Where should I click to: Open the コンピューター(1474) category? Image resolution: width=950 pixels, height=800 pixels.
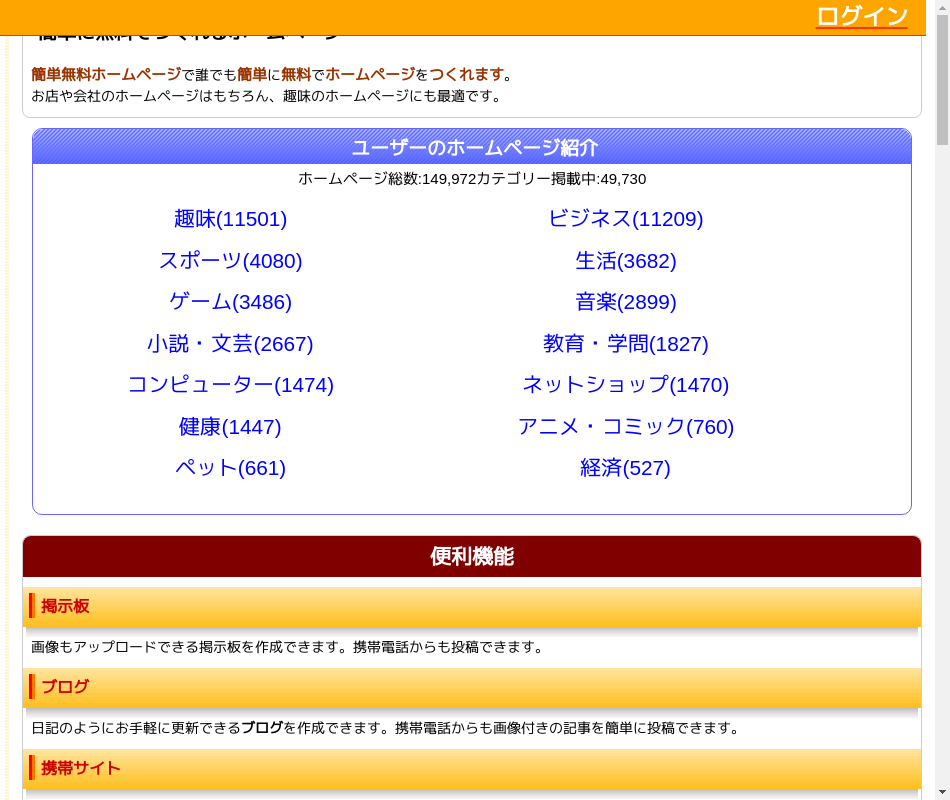pos(230,385)
